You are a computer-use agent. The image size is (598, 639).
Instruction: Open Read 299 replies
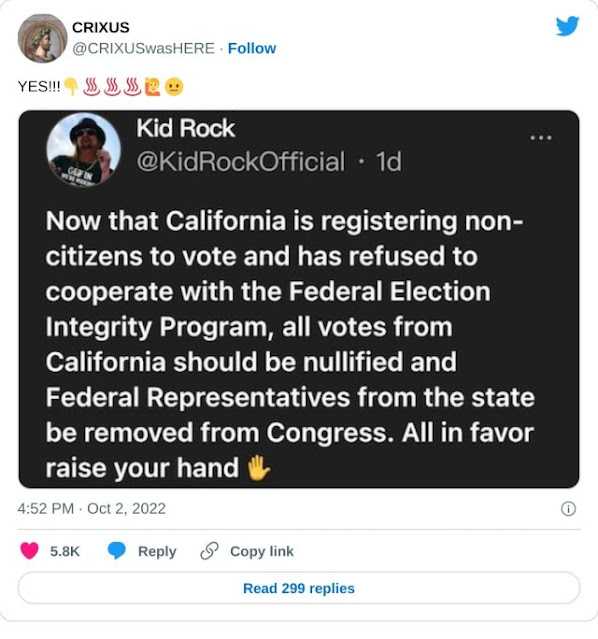299,588
